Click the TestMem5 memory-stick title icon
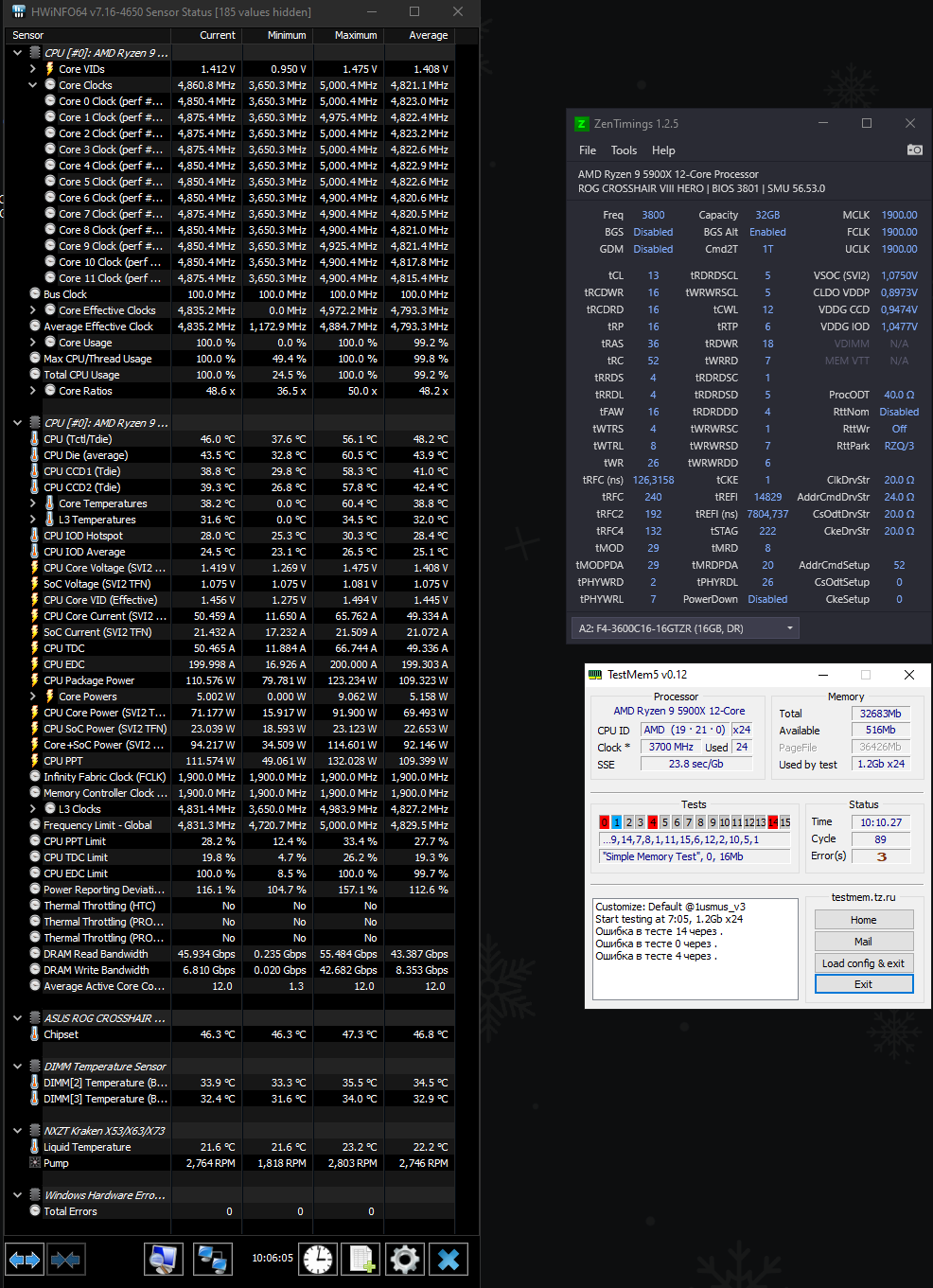The height and width of the screenshot is (1288, 933). (595, 675)
